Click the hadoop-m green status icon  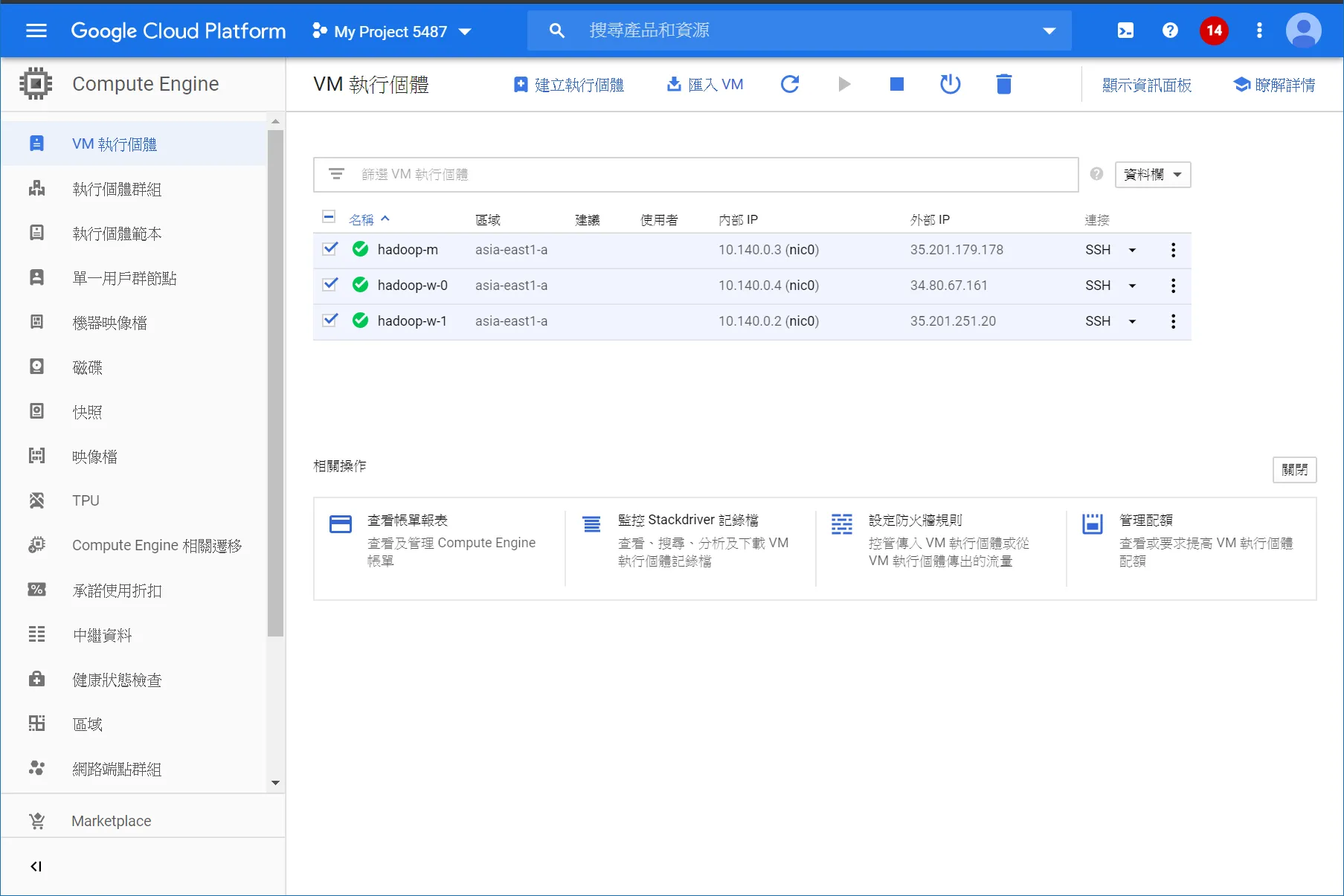click(361, 249)
